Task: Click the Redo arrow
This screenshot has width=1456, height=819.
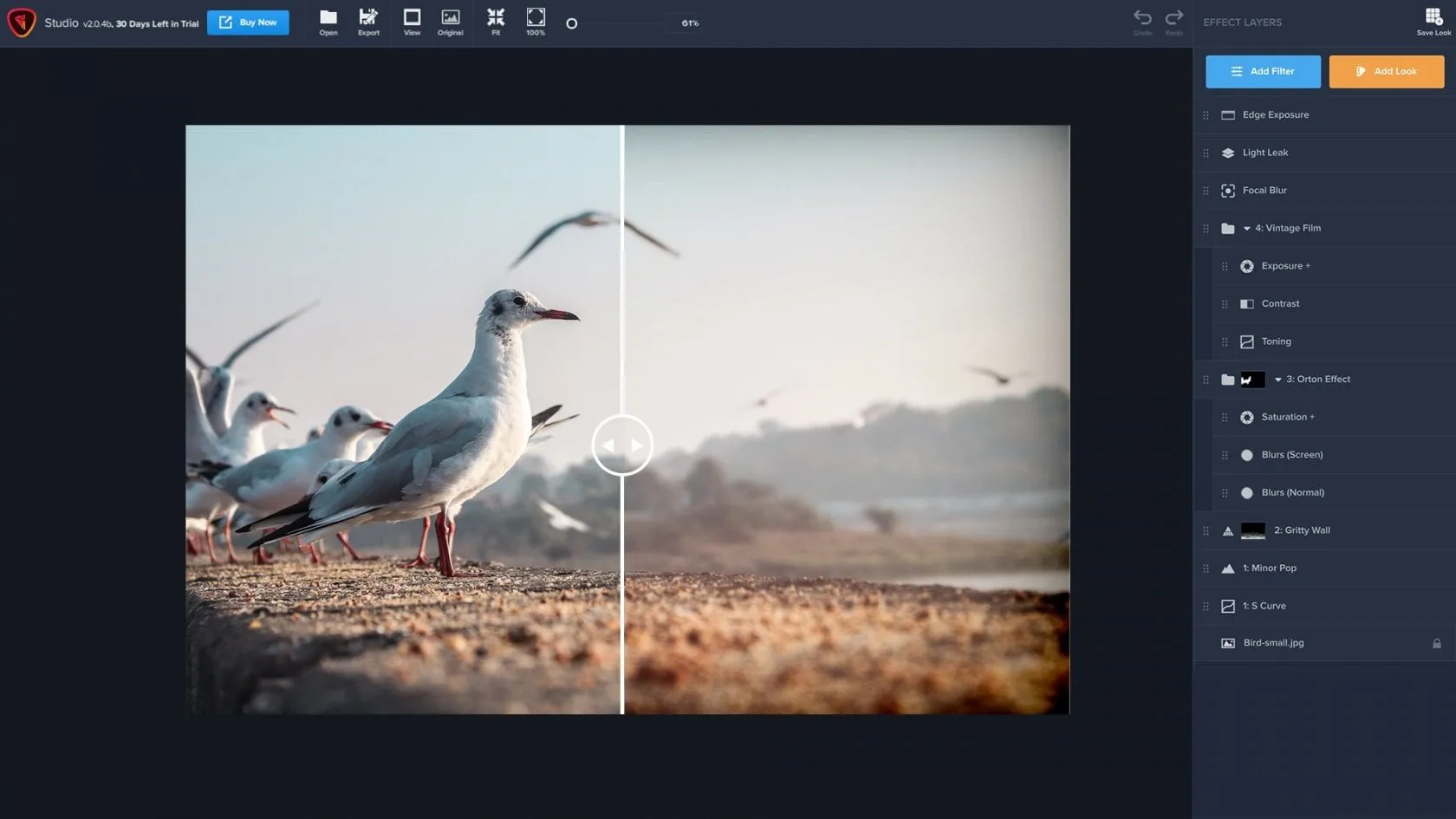Action: (1173, 18)
